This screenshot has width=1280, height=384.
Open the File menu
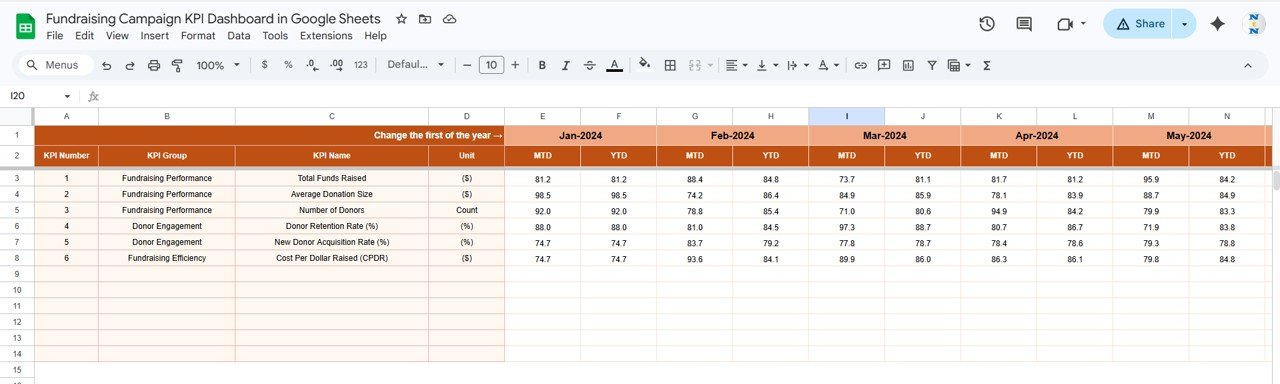pyautogui.click(x=55, y=35)
